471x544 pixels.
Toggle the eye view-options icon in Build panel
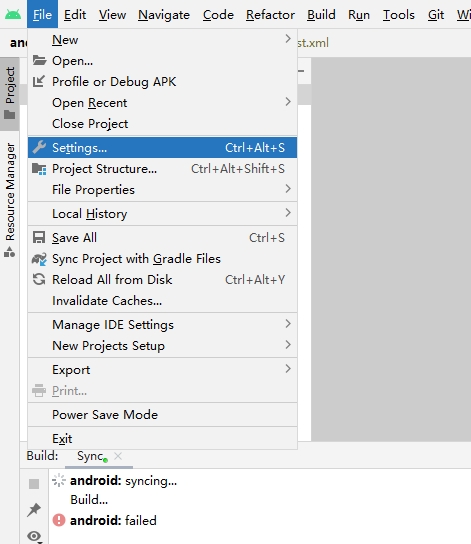[34, 536]
